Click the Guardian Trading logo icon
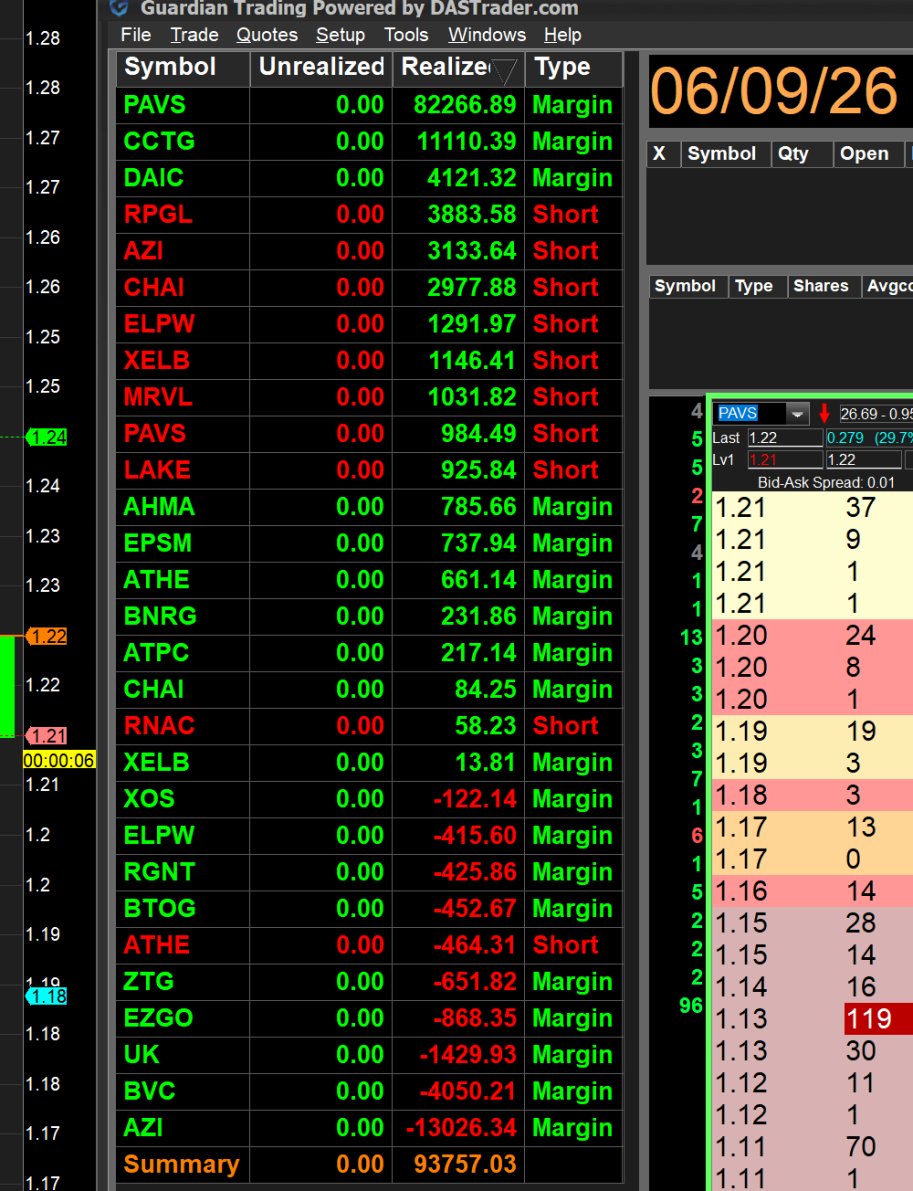Screen dimensions: 913x1191 [119, 8]
